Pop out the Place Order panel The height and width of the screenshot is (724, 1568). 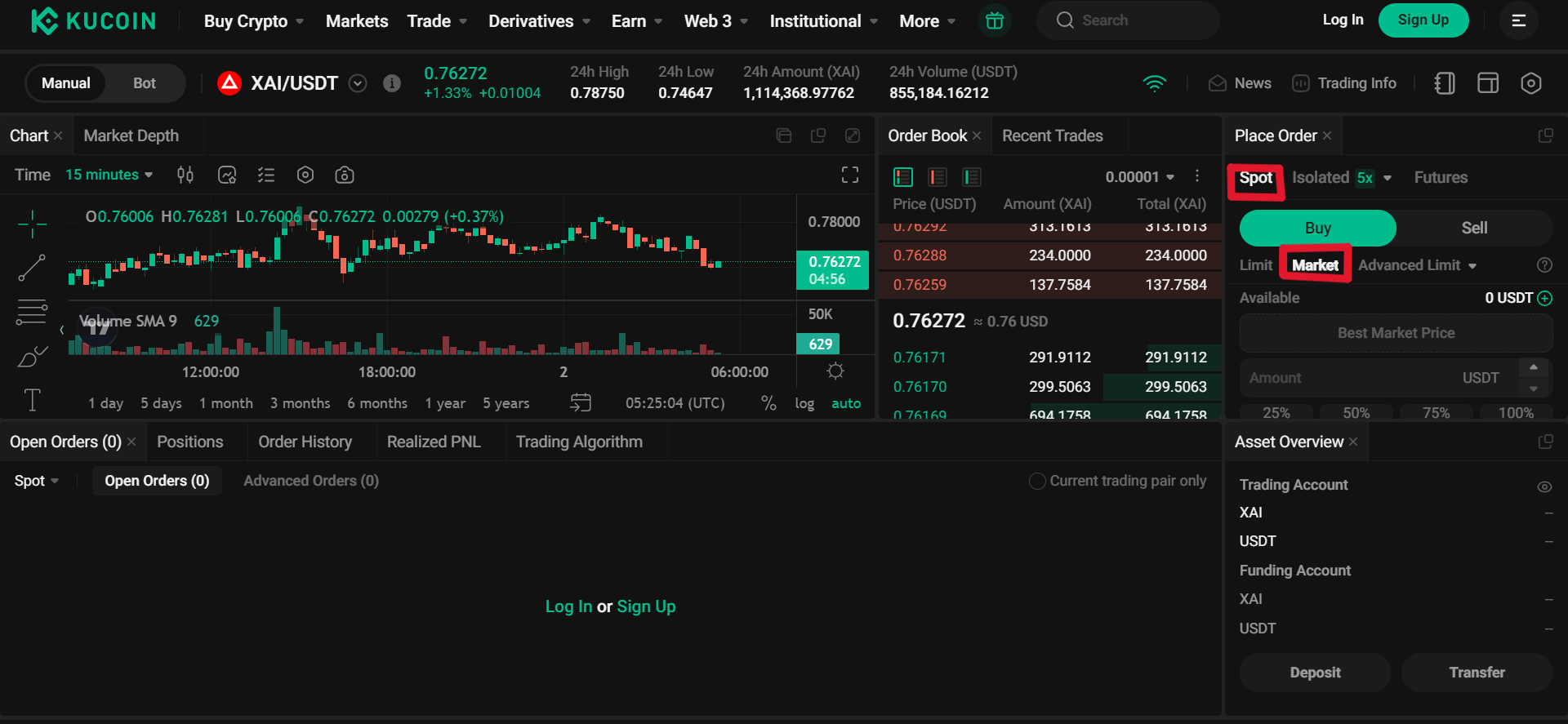(1546, 135)
